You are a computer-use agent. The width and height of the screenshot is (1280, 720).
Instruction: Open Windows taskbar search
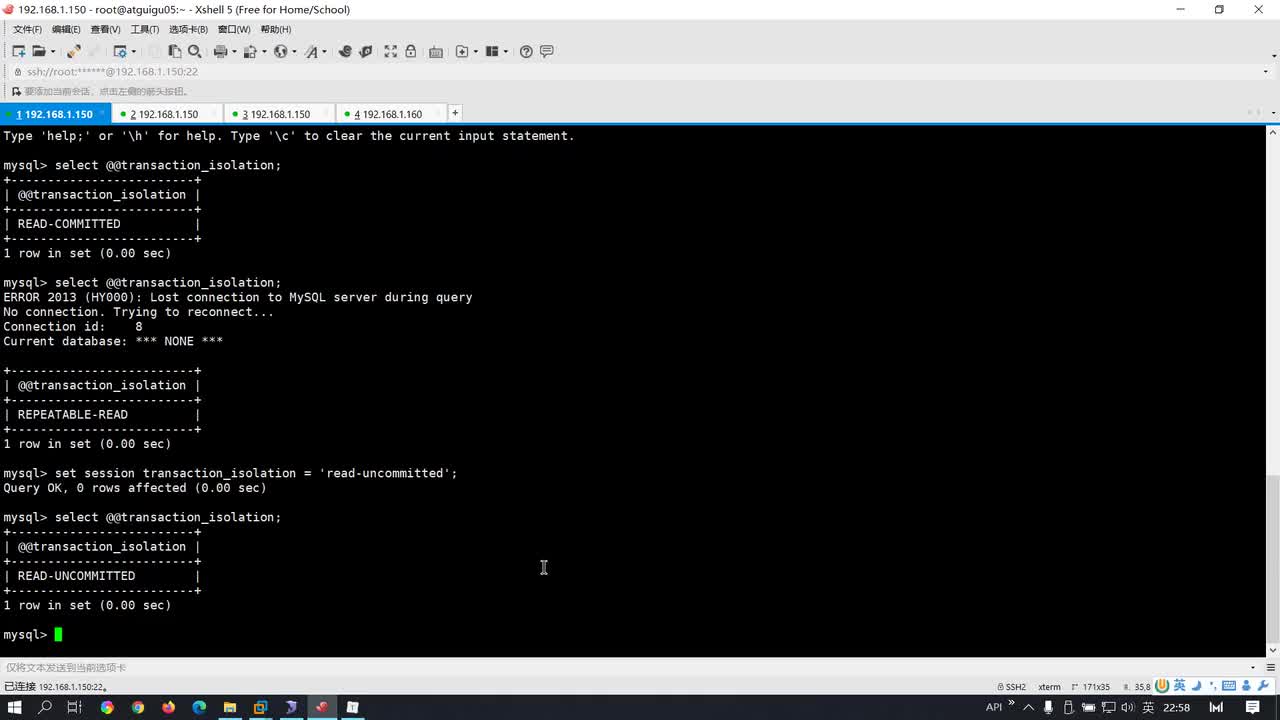click(45, 707)
